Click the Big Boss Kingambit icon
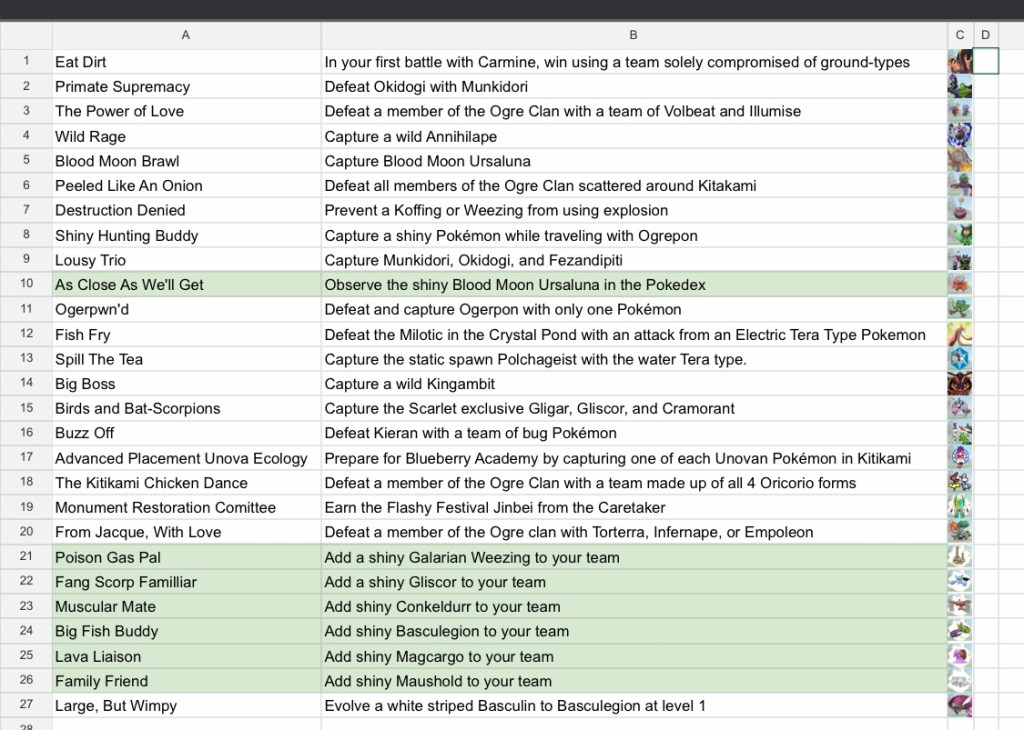1024x730 pixels. click(960, 384)
